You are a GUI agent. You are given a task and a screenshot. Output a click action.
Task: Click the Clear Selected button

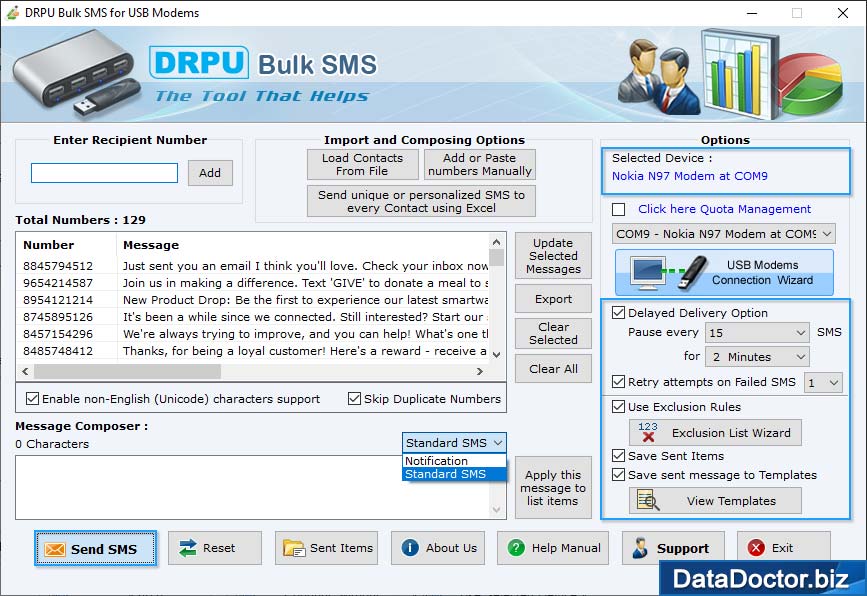pyautogui.click(x=553, y=333)
